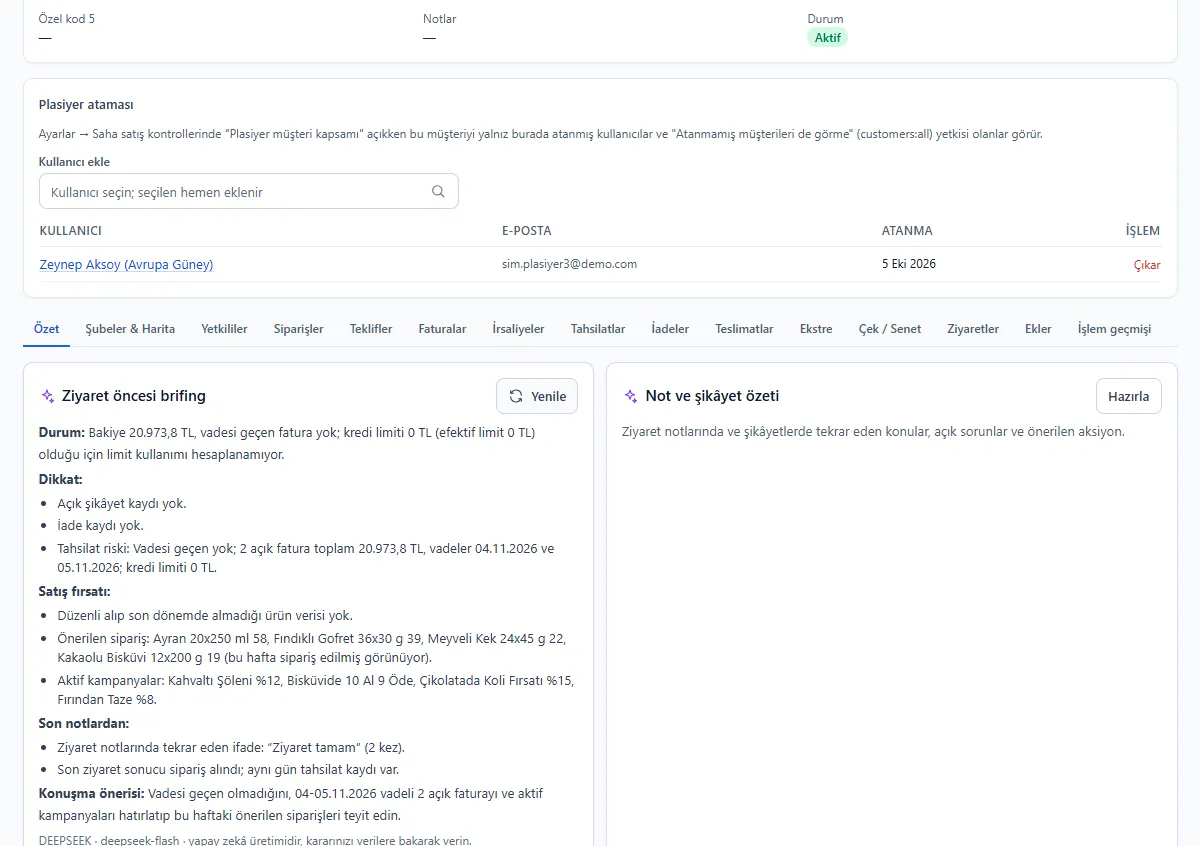
Task: Open the Faturalar tab
Action: pos(442,329)
